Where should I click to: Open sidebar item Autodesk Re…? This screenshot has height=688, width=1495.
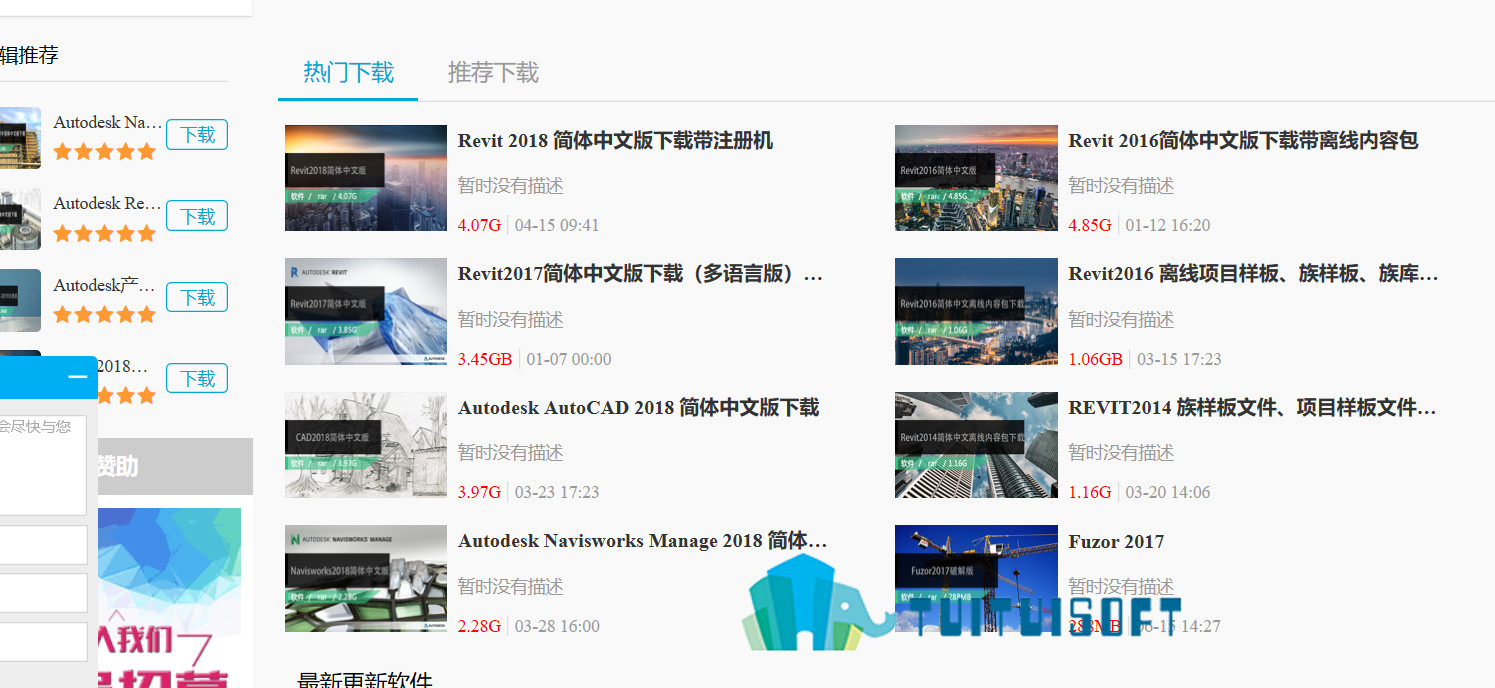(x=108, y=203)
